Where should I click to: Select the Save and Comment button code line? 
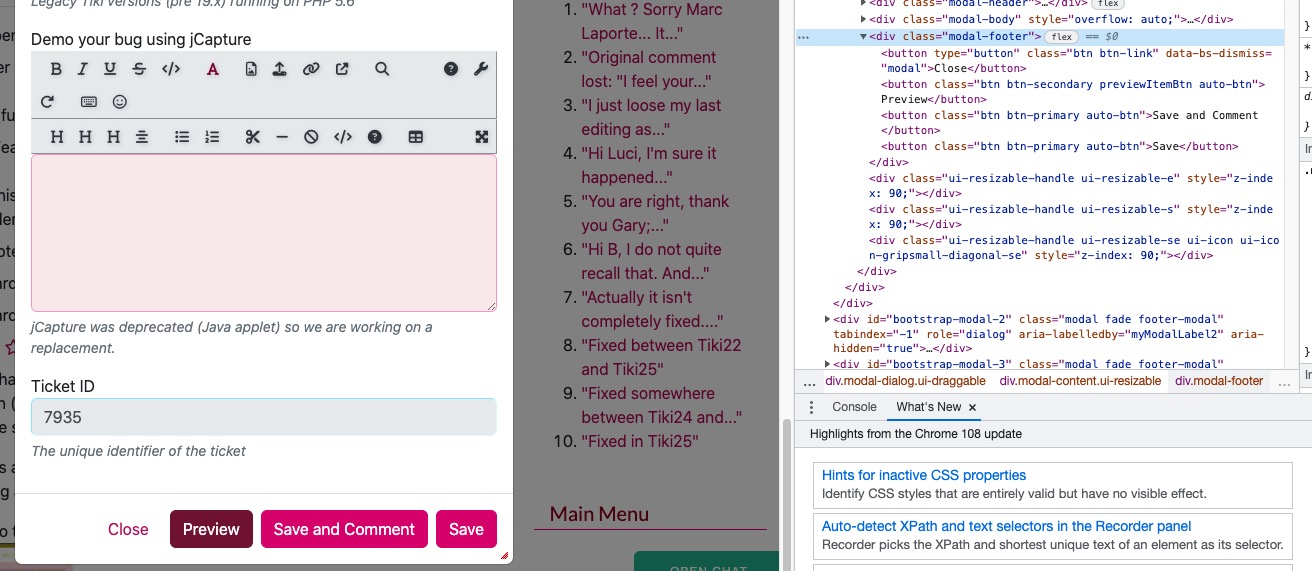pos(1069,123)
